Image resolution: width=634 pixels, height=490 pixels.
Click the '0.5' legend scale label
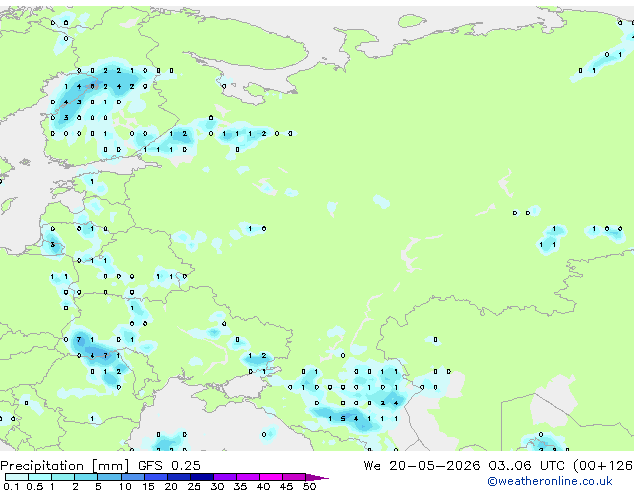(35, 486)
